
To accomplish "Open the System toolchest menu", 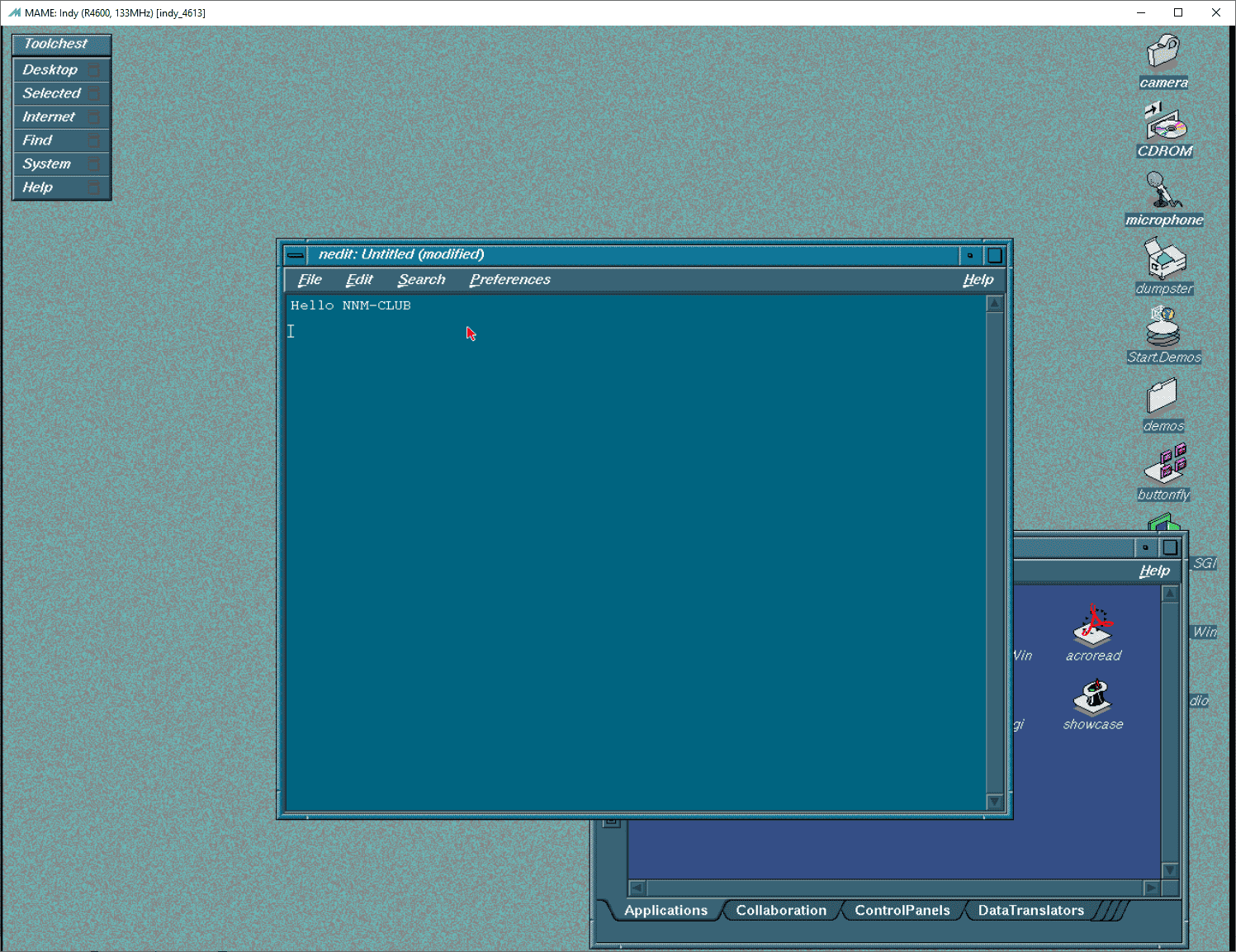I will (x=62, y=164).
